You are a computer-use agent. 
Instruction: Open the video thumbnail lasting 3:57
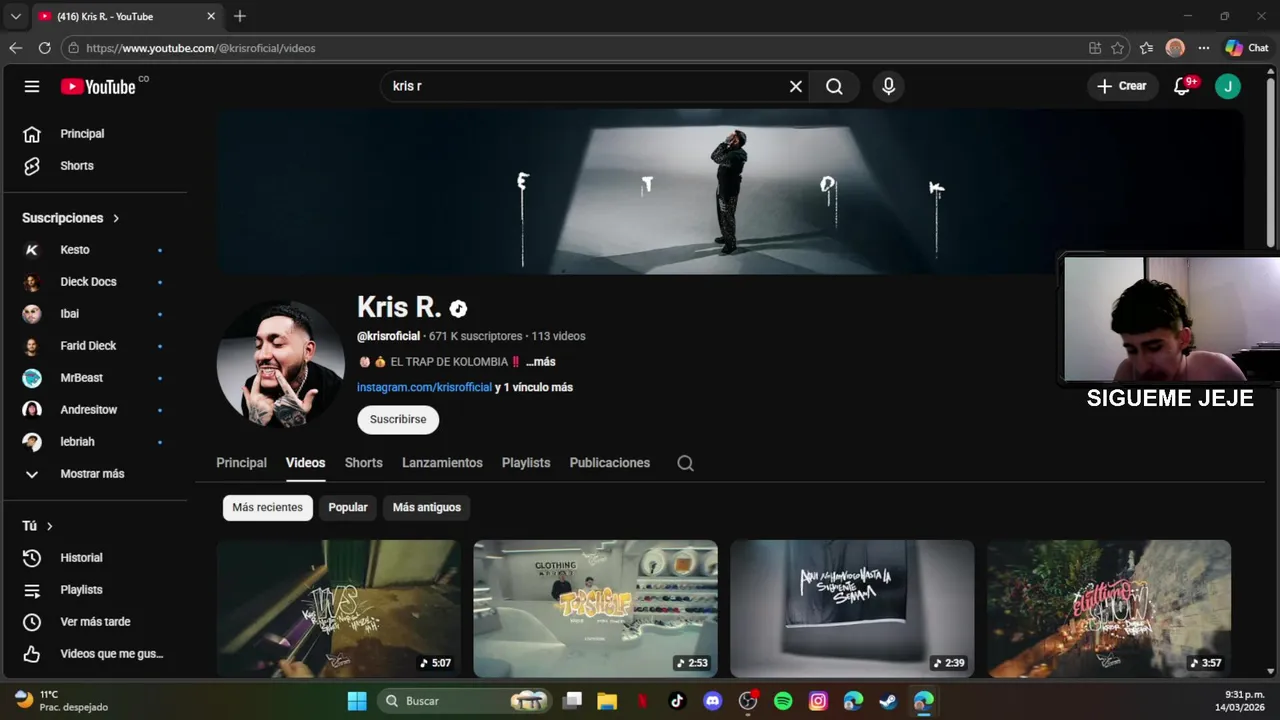1109,609
